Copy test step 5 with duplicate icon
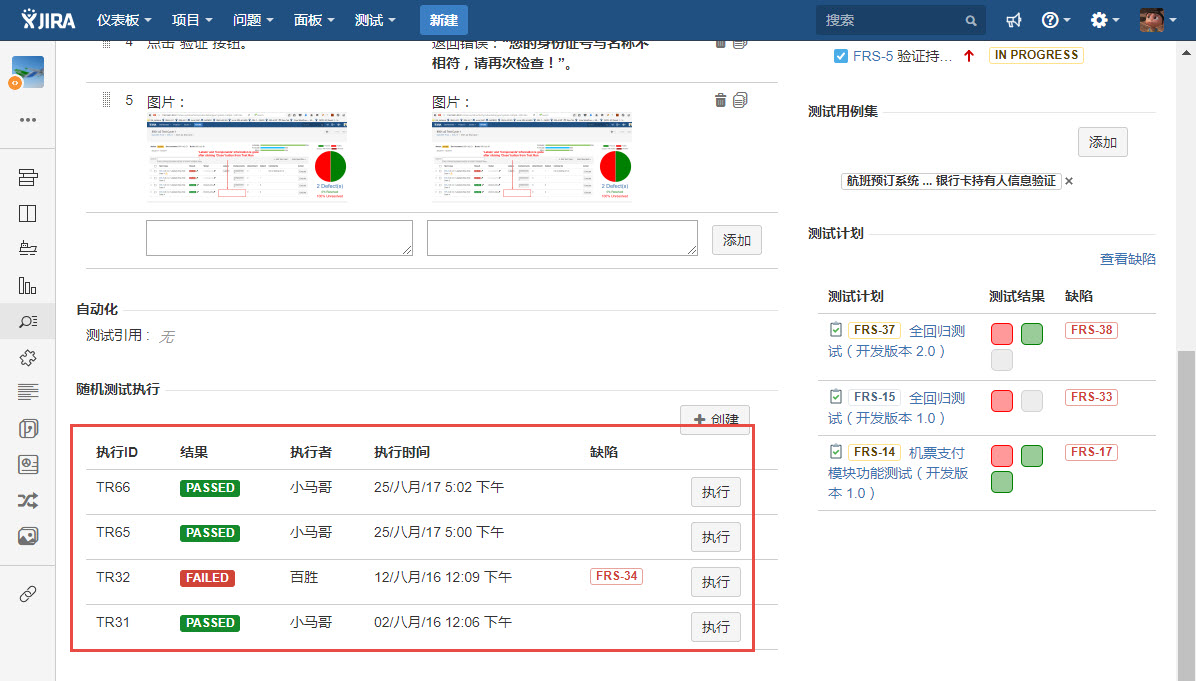1196x681 pixels. pyautogui.click(x=740, y=100)
